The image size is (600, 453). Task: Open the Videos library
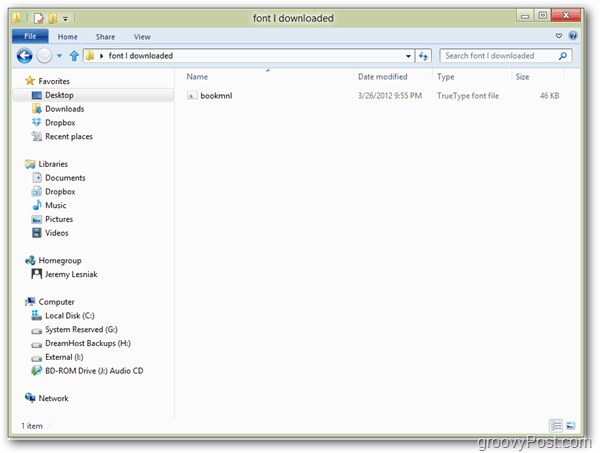coord(57,233)
